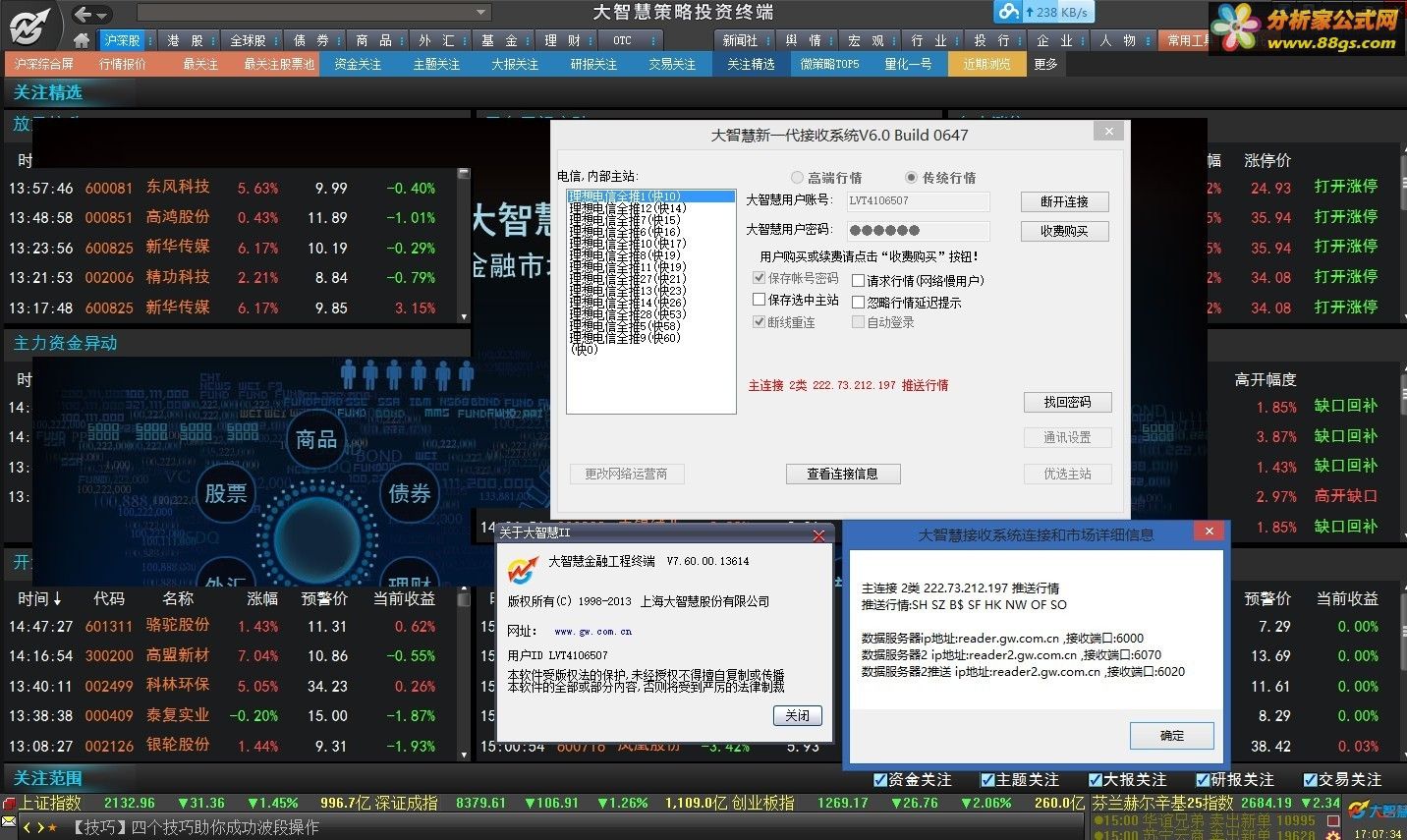
Task: Click the 大智慧 logo in the bottom-right corner
Action: (x=1377, y=811)
